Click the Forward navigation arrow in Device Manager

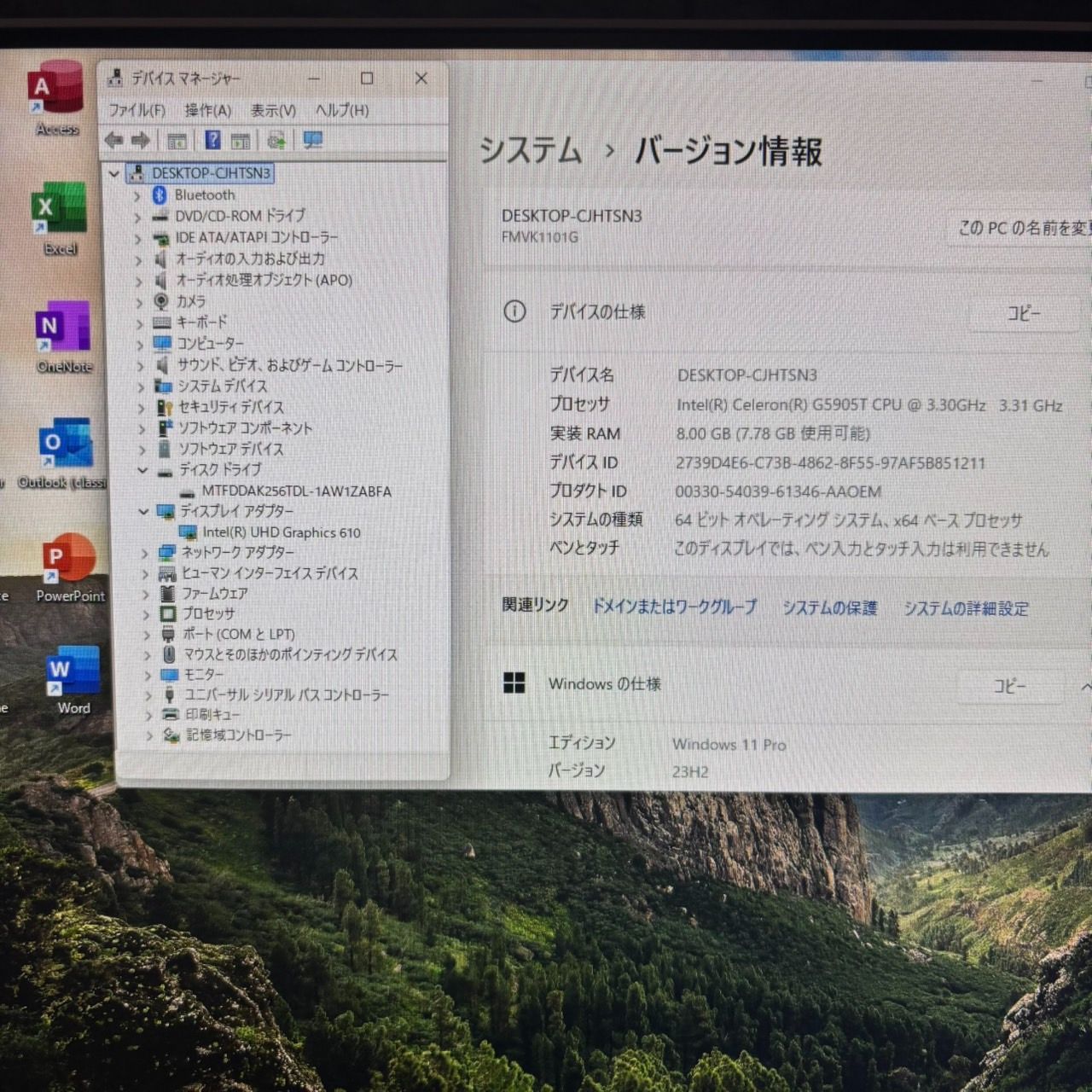tap(141, 140)
